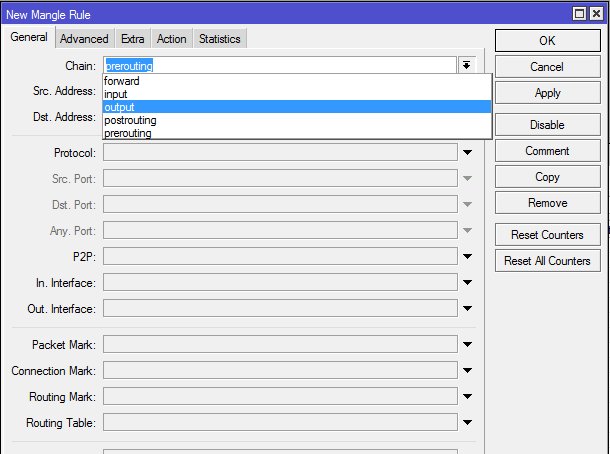Expand the Packet Mark arrow
The image size is (610, 454).
467,345
